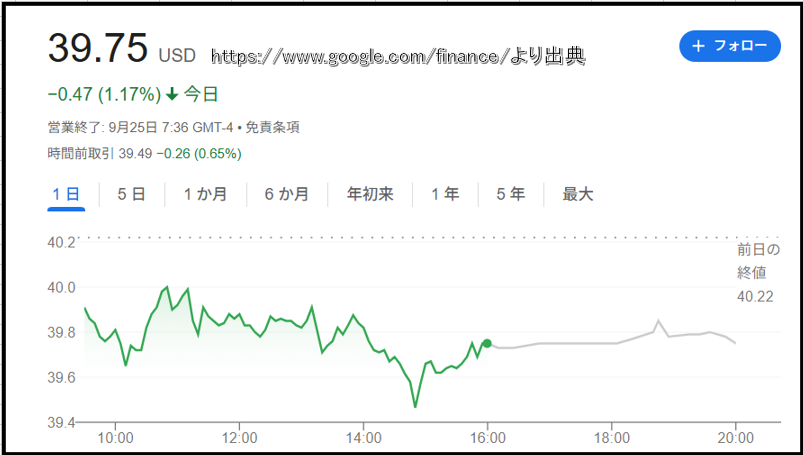This screenshot has width=803, height=455.
Task: Click the dotted previous-close line at top
Action: (400, 238)
